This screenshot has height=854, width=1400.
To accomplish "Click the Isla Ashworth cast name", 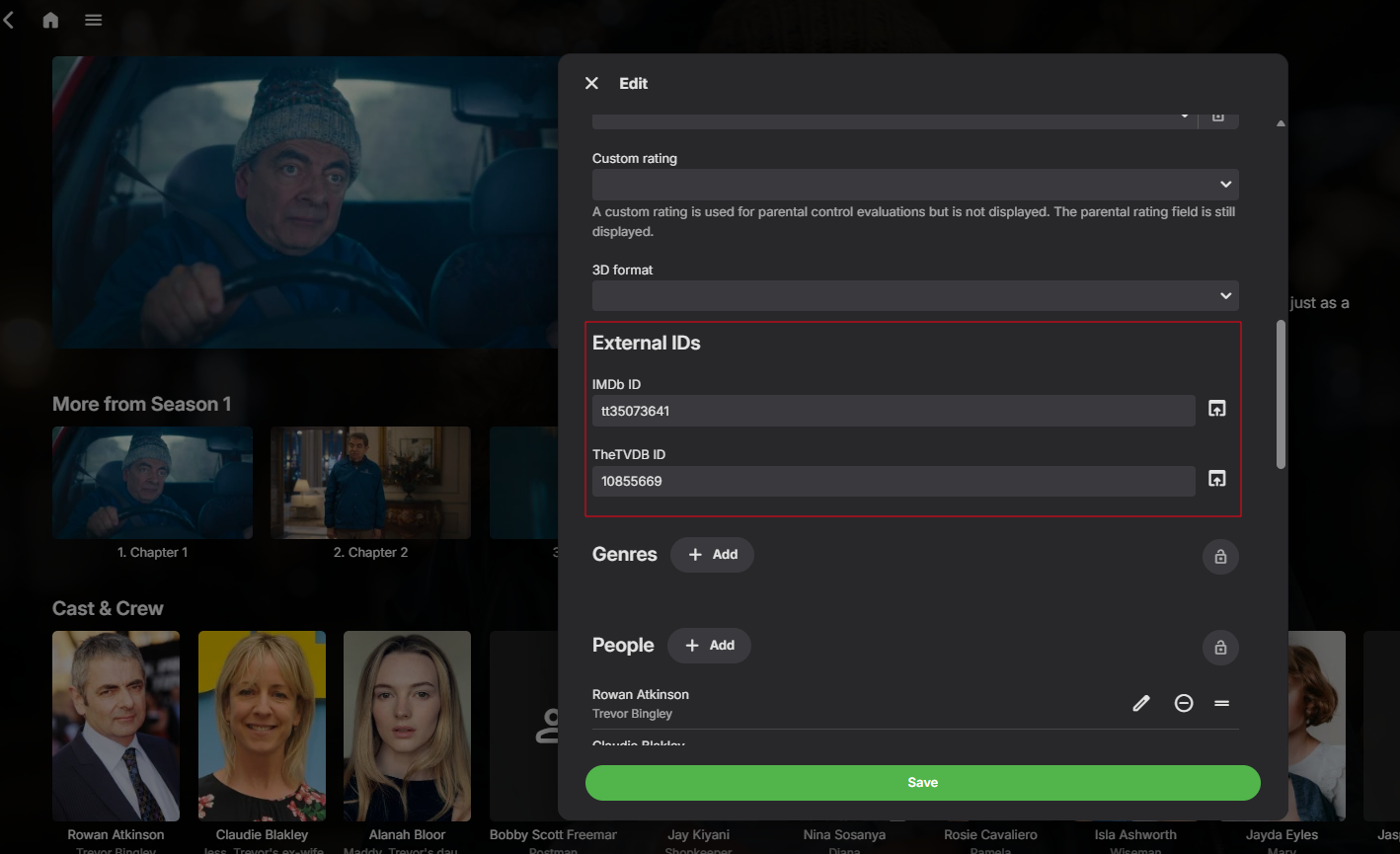I will (1135, 835).
